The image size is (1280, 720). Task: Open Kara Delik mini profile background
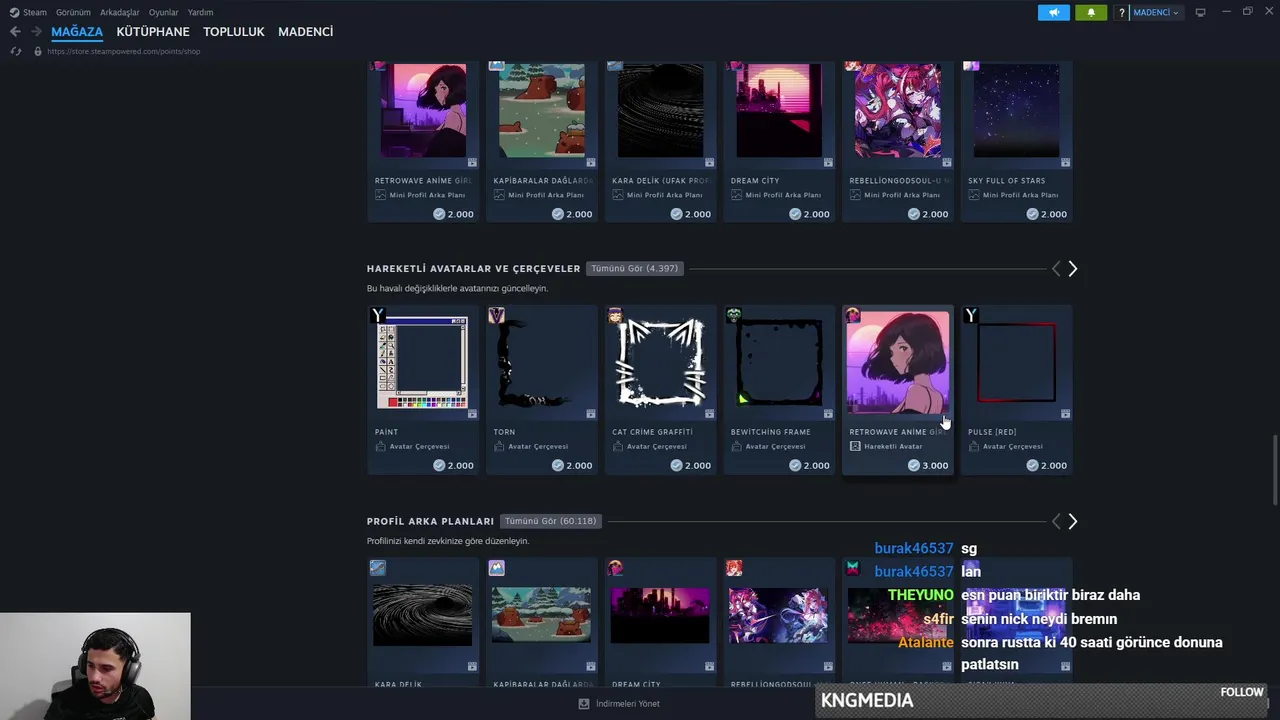coord(660,141)
